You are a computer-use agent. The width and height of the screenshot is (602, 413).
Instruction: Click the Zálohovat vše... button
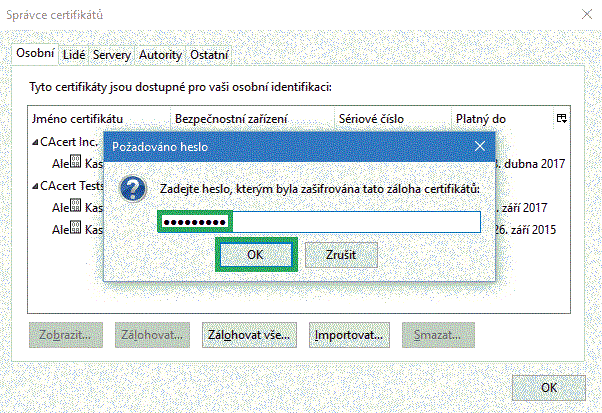point(249,334)
